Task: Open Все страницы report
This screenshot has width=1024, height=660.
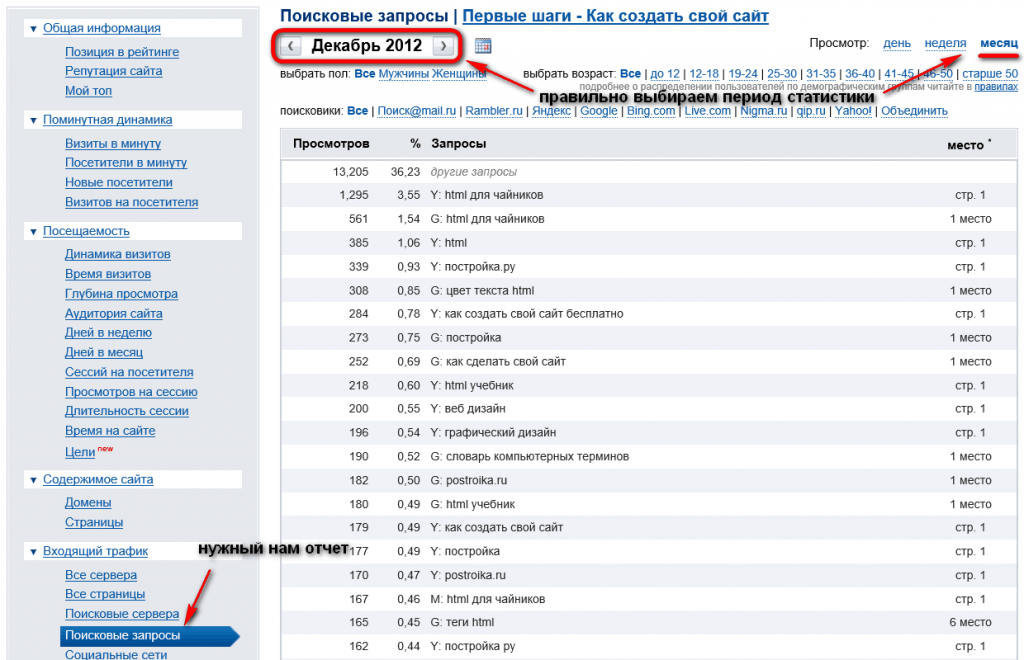Action: click(105, 594)
